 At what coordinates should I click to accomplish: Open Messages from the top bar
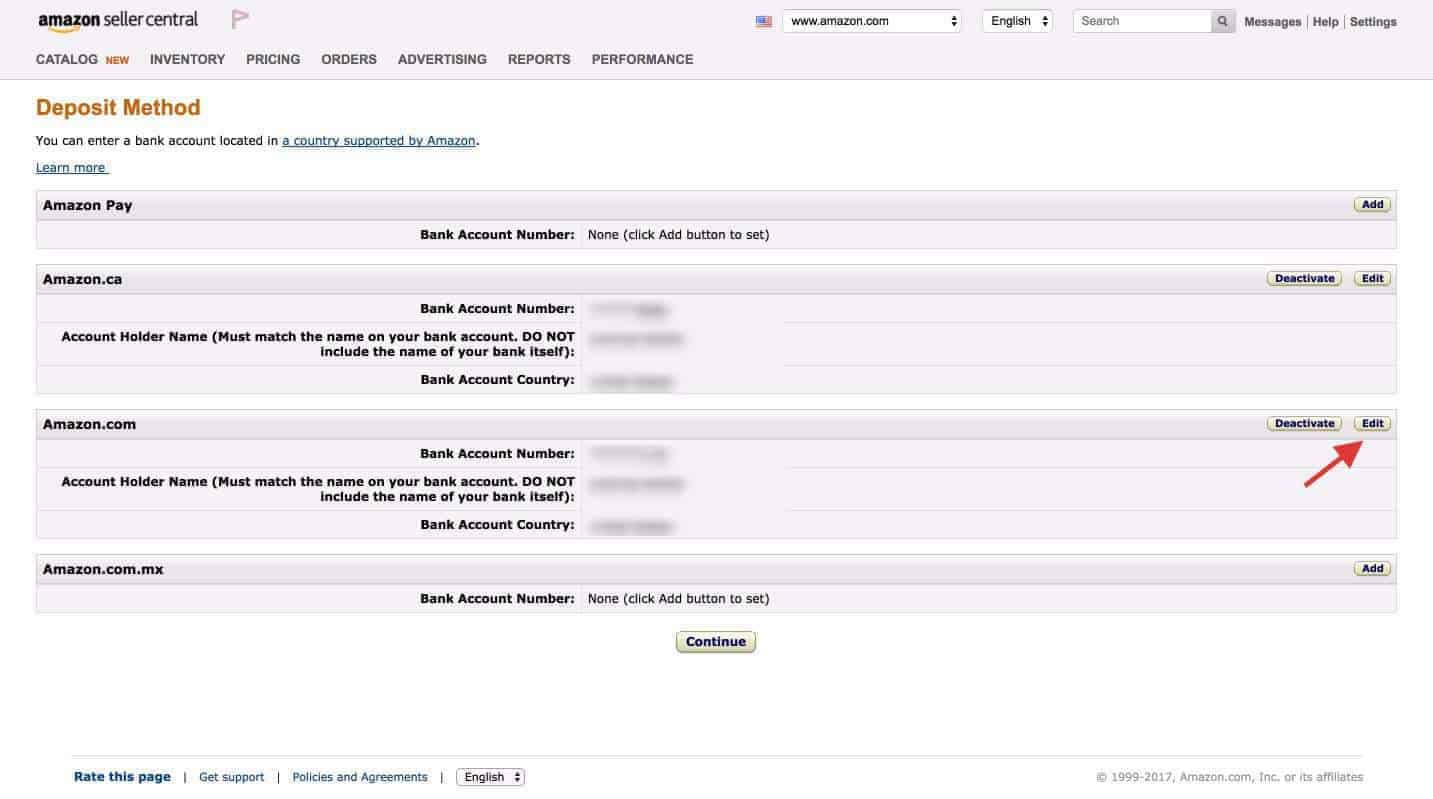click(1272, 21)
